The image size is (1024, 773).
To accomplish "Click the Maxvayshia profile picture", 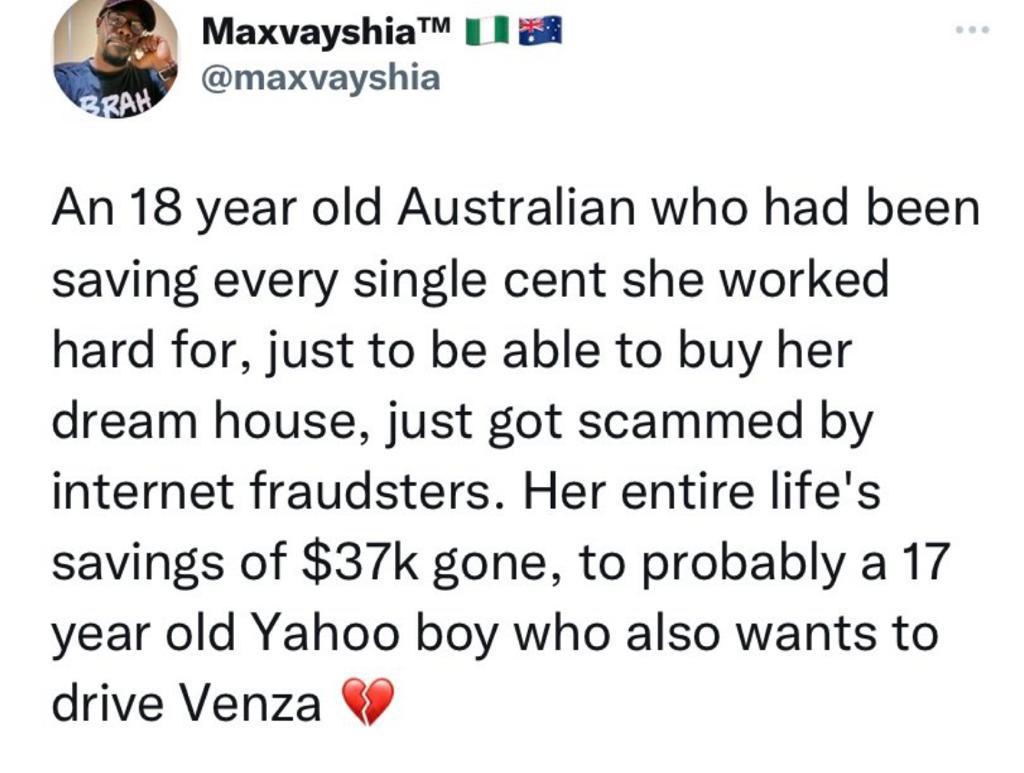I will pyautogui.click(x=116, y=57).
